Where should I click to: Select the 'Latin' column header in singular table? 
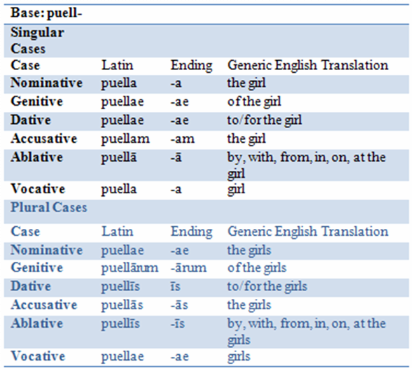click(117, 65)
